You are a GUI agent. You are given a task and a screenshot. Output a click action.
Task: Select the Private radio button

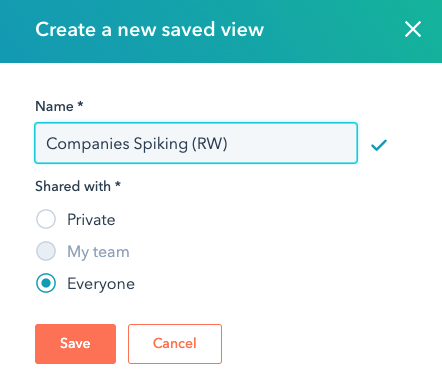click(46, 219)
